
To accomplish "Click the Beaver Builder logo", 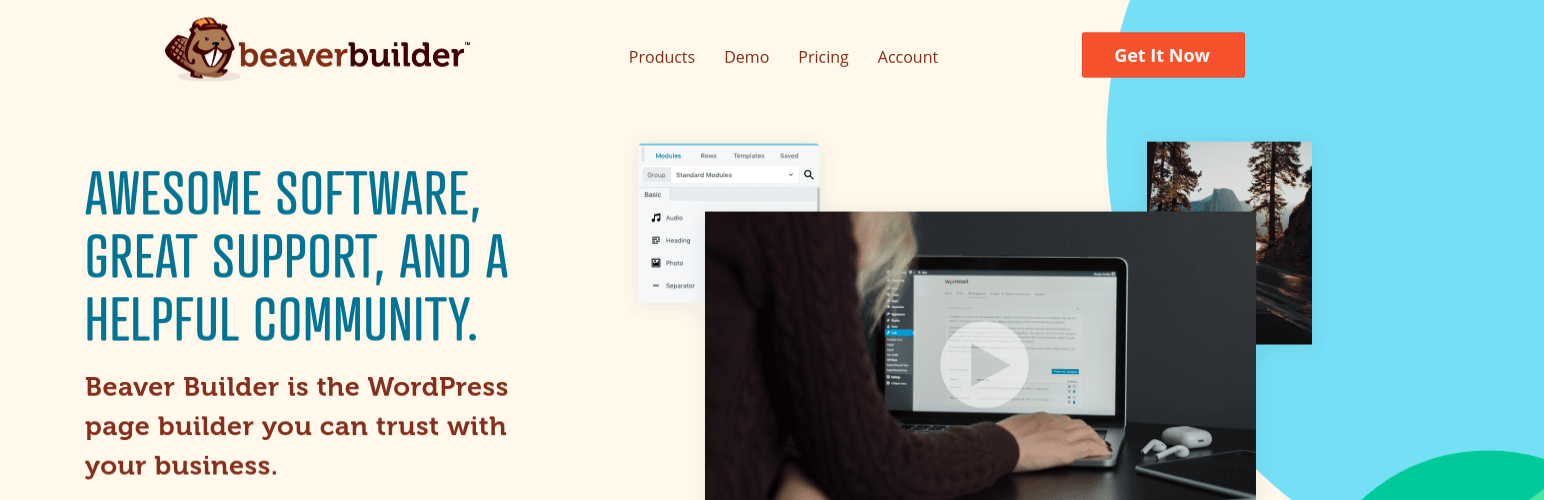I will pyautogui.click(x=318, y=49).
